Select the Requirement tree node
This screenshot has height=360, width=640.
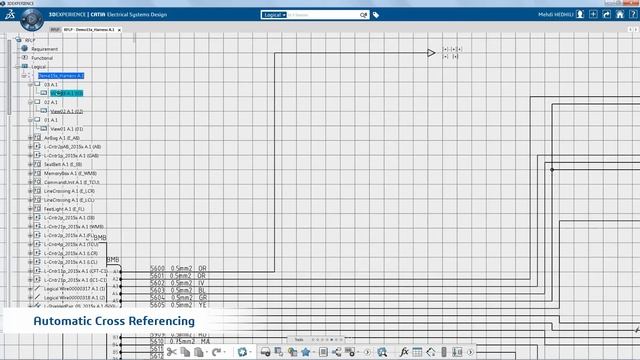(x=44, y=49)
